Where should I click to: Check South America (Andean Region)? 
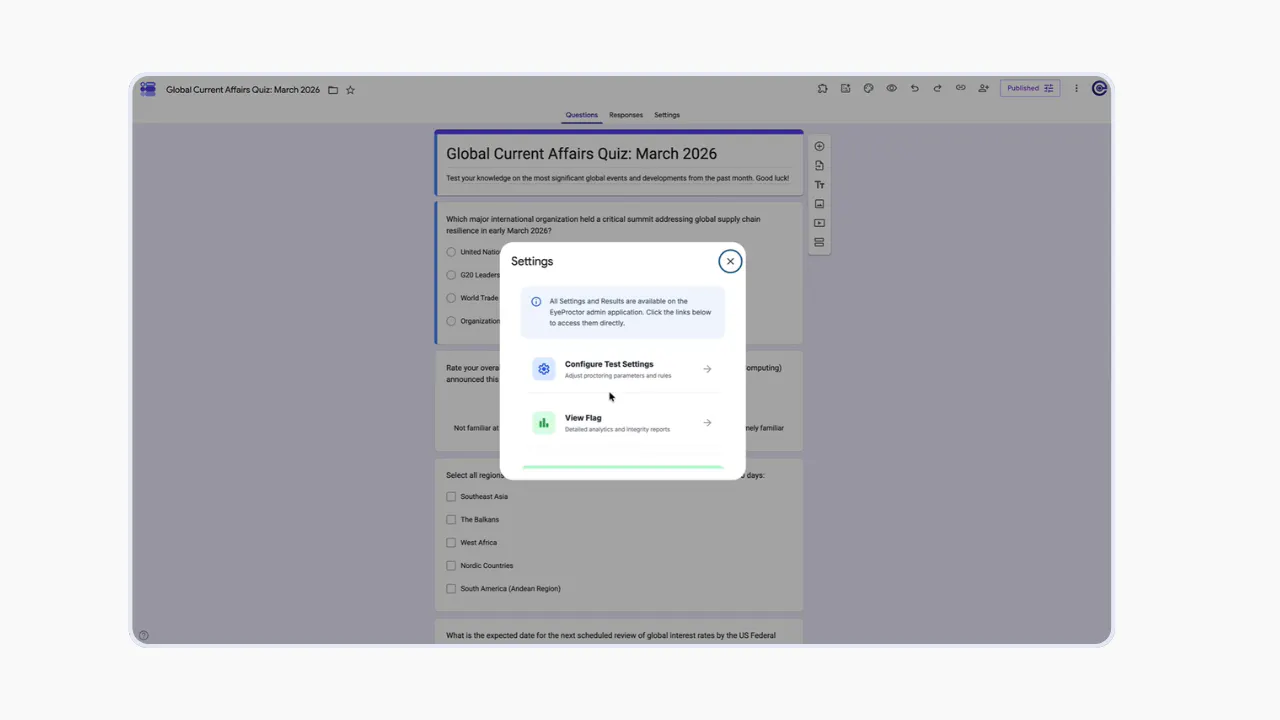tap(451, 589)
